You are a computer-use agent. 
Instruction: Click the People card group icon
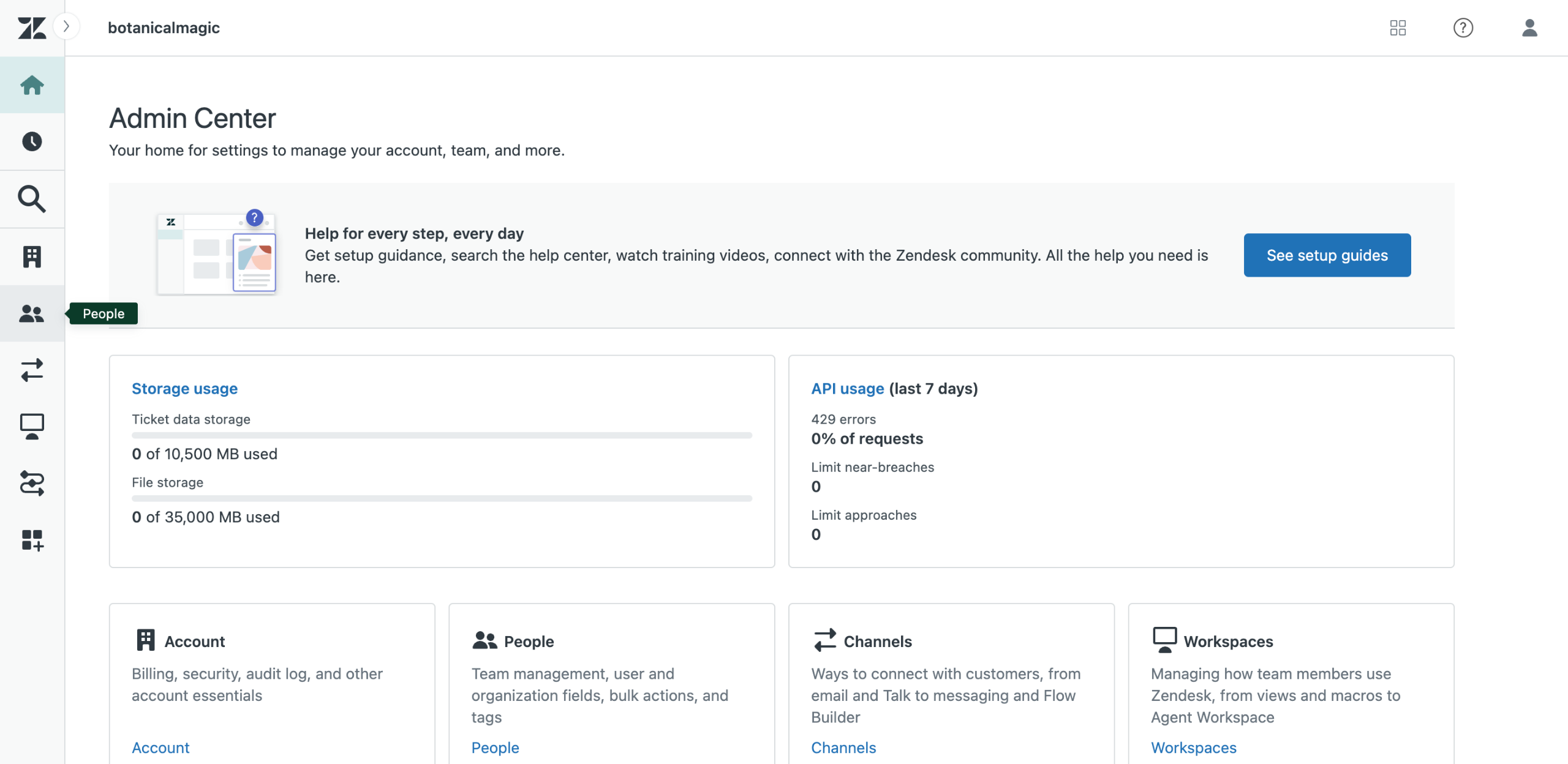pos(484,640)
